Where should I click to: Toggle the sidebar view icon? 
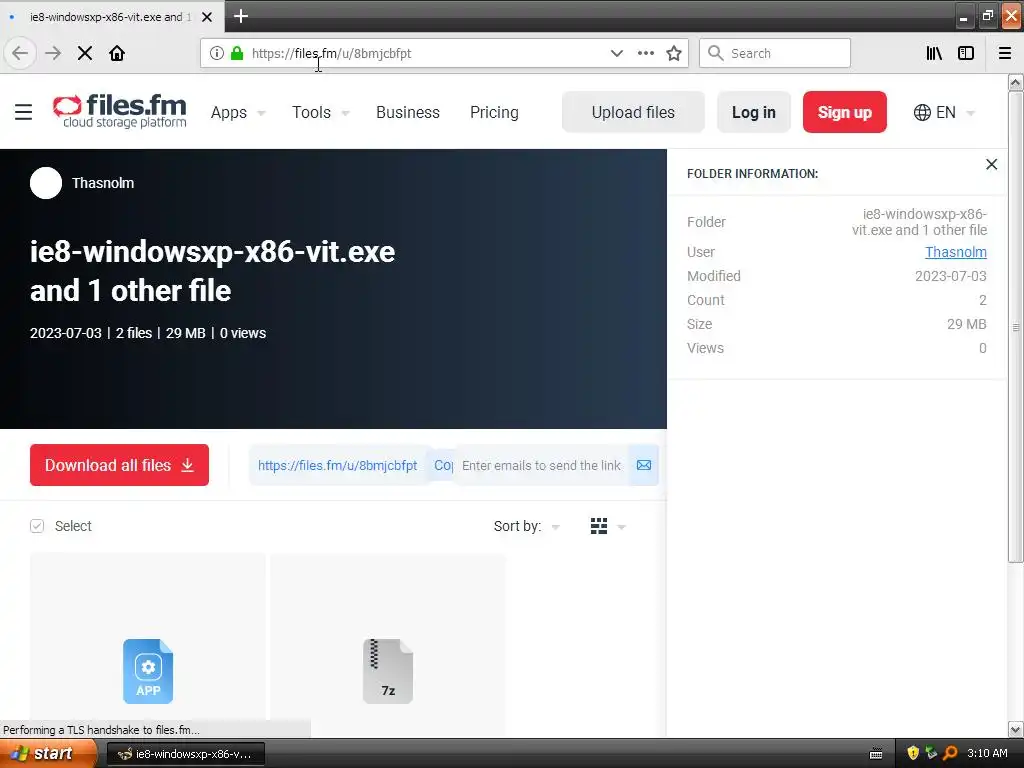[966, 53]
